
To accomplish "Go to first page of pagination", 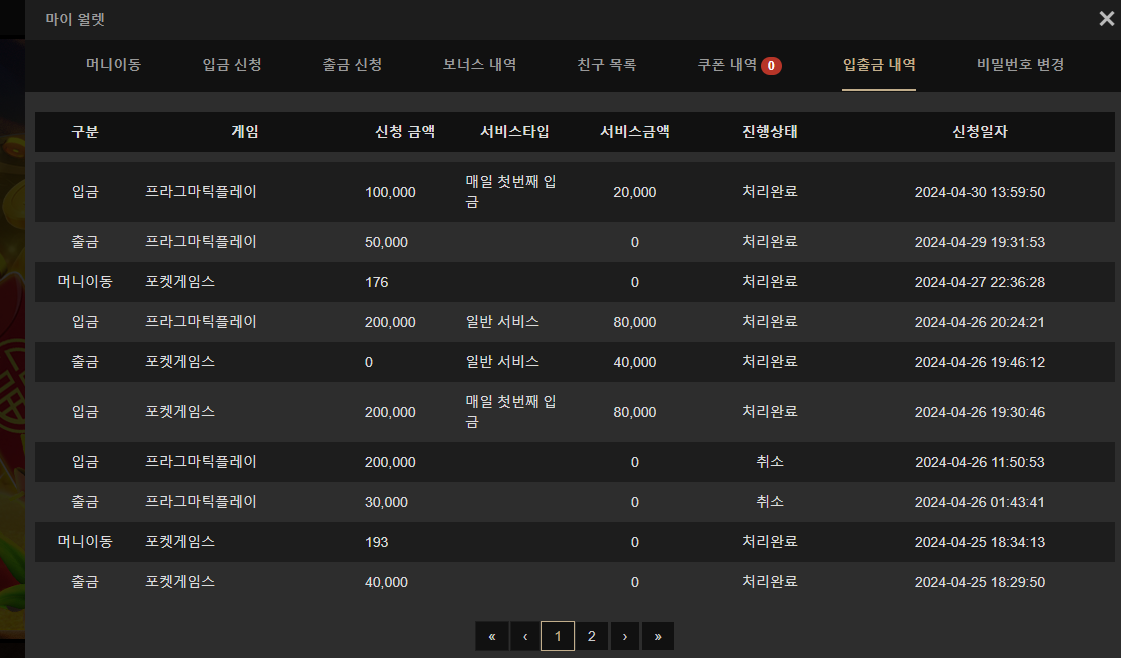I will pyautogui.click(x=492, y=636).
